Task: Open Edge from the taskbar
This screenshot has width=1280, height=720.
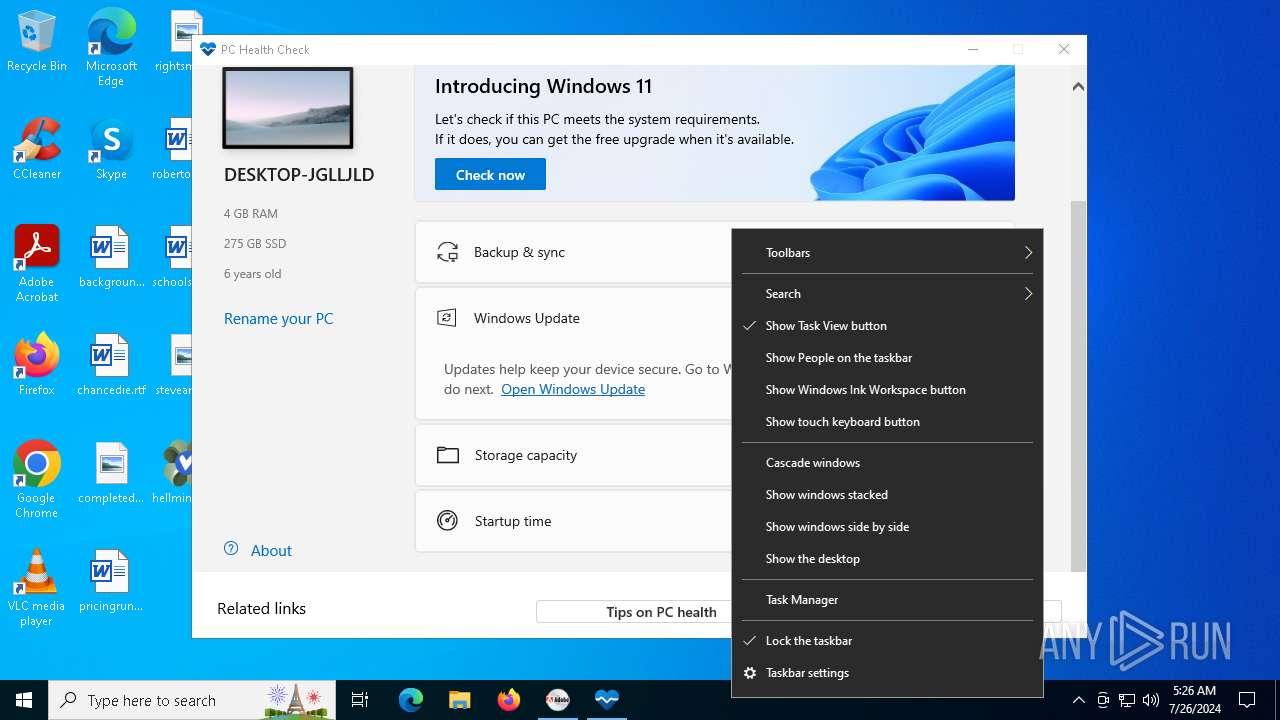Action: click(411, 700)
